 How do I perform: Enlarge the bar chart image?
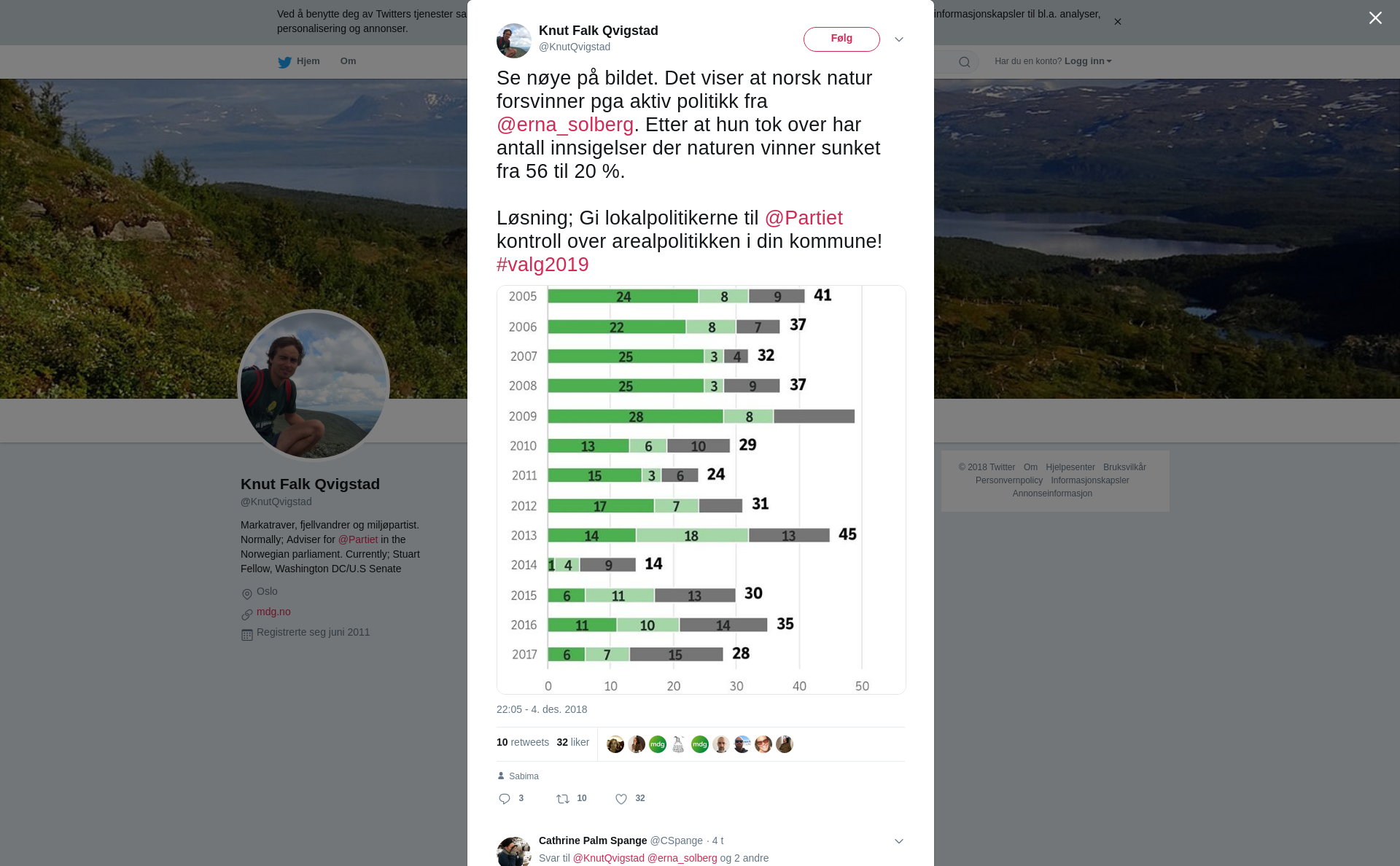tap(701, 490)
